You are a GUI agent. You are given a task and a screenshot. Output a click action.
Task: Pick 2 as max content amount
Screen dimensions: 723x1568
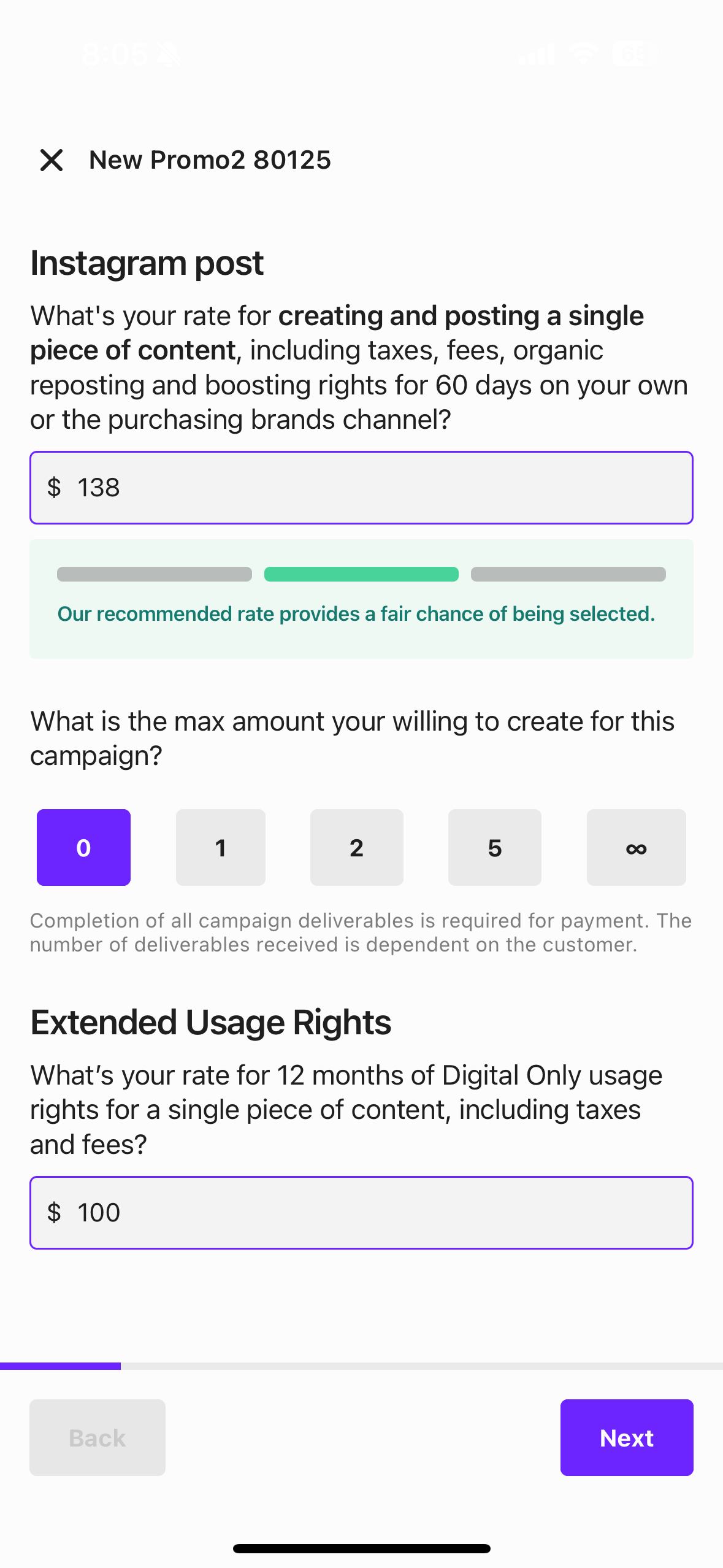(357, 847)
